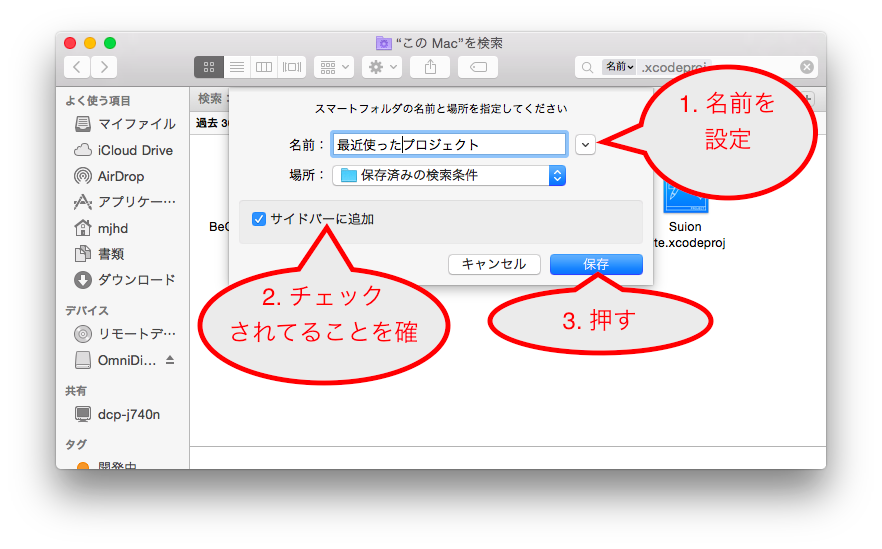Viewport: 882px width, 549px height.
Task: Click the 保存 button
Action: coord(596,264)
